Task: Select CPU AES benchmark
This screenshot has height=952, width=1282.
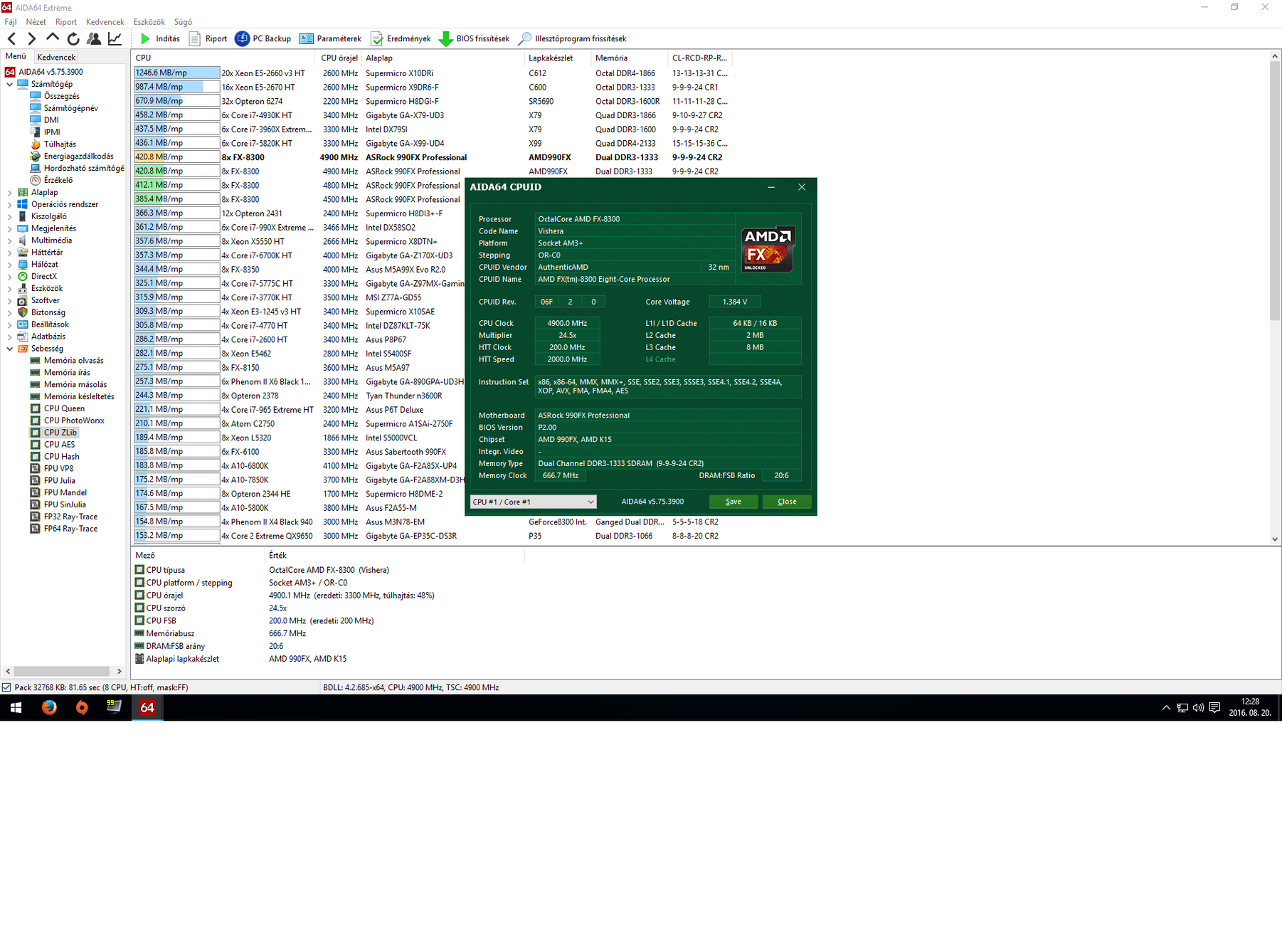Action: pos(59,445)
